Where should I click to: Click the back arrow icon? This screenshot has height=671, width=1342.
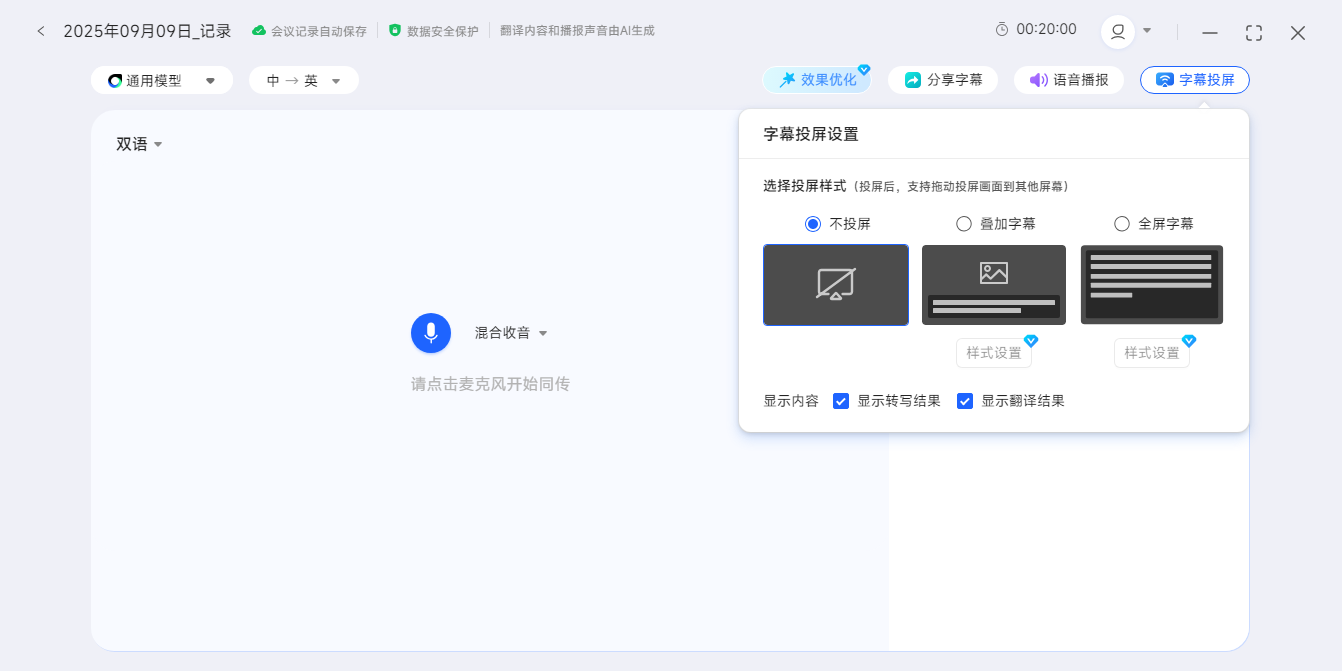coord(41,31)
